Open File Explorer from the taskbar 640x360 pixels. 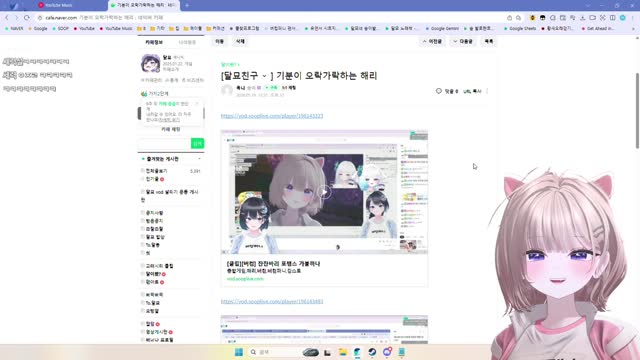342,352
